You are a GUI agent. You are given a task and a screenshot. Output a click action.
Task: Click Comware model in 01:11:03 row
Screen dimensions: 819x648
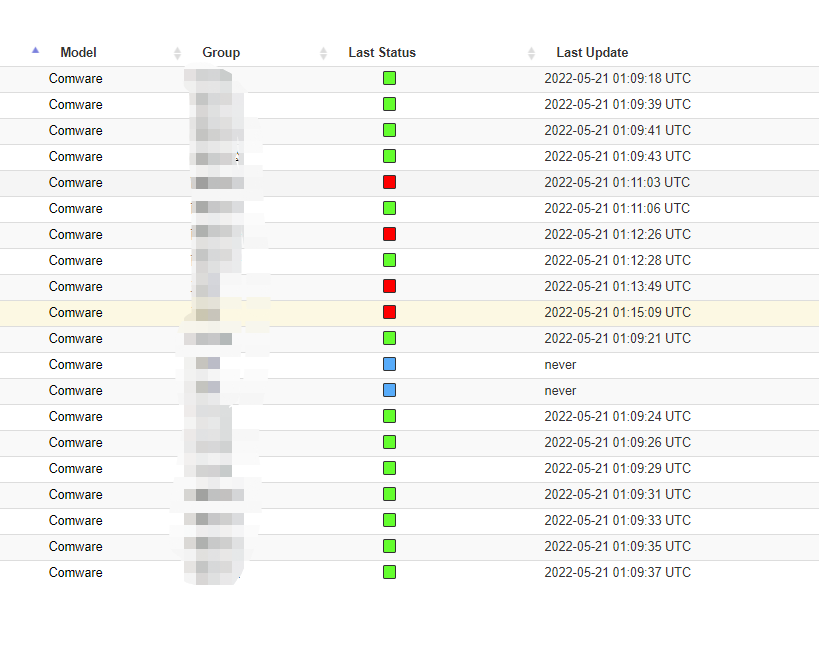76,182
